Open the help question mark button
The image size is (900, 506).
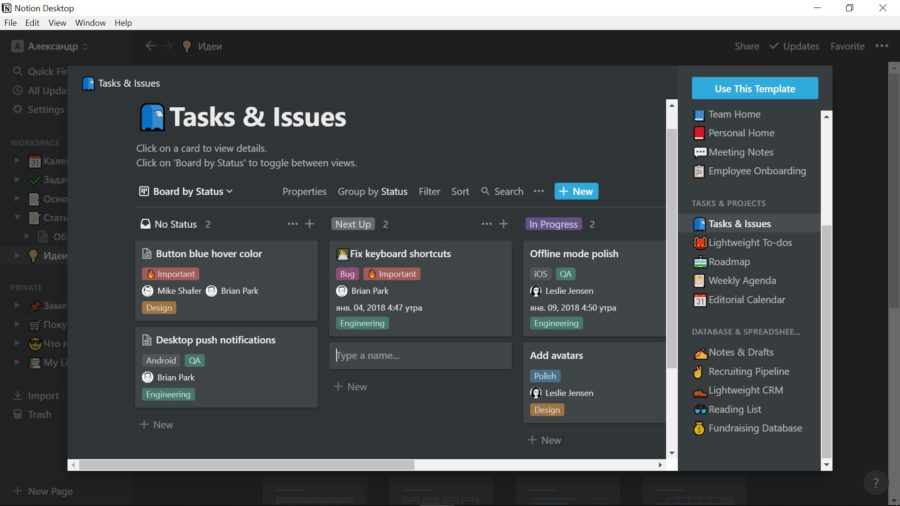[875, 483]
